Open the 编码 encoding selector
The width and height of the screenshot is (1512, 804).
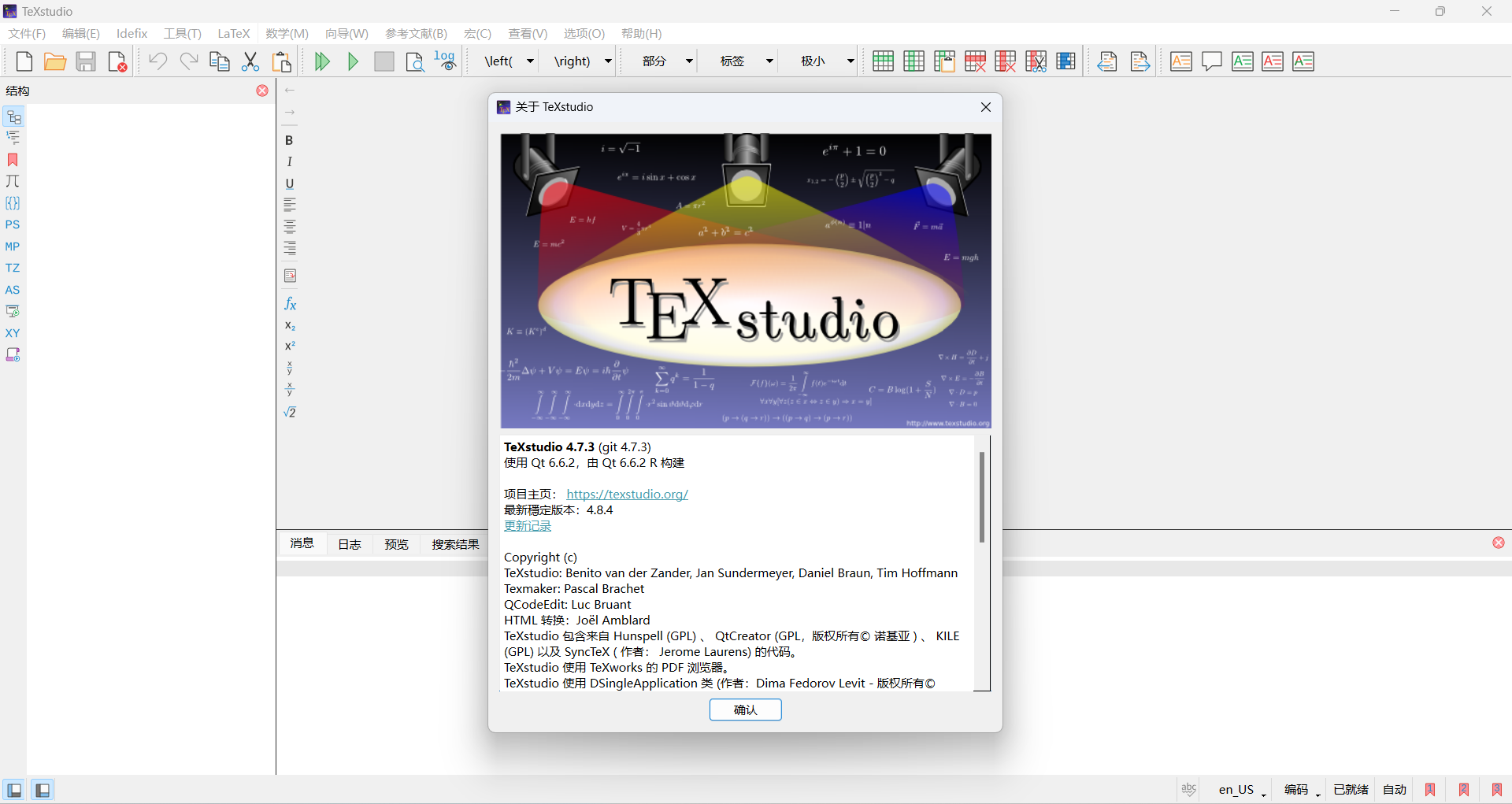pyautogui.click(x=1302, y=790)
